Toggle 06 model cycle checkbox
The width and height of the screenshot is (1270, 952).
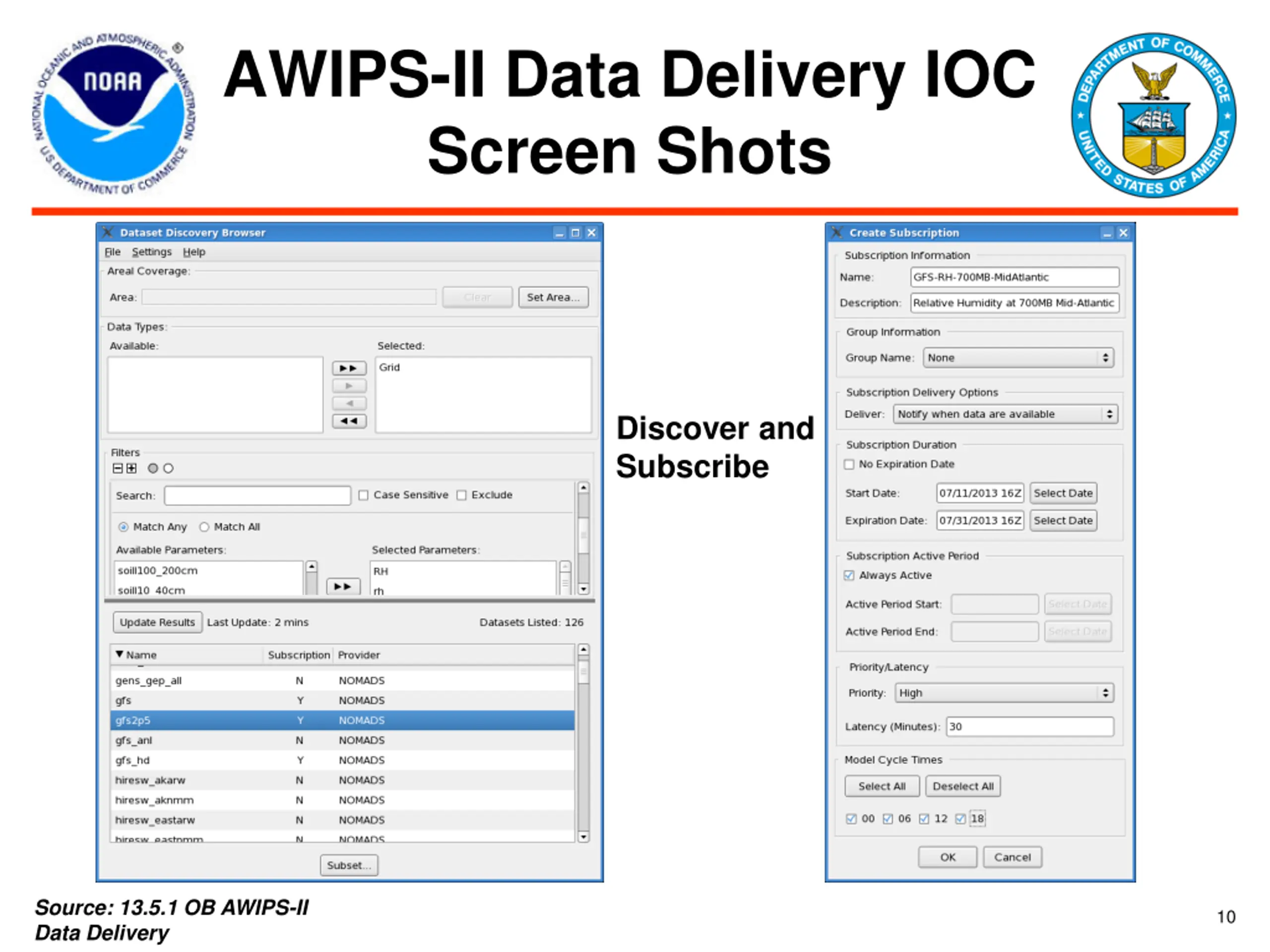pyautogui.click(x=888, y=819)
